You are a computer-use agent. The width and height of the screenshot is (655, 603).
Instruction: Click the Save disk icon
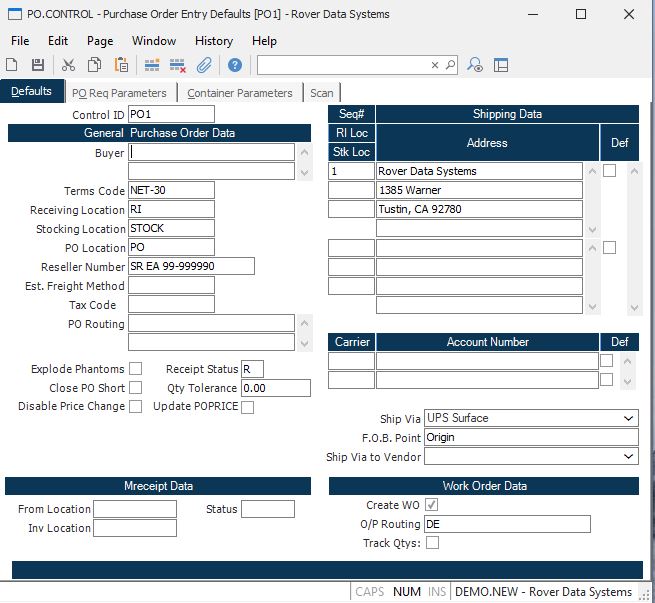click(37, 65)
